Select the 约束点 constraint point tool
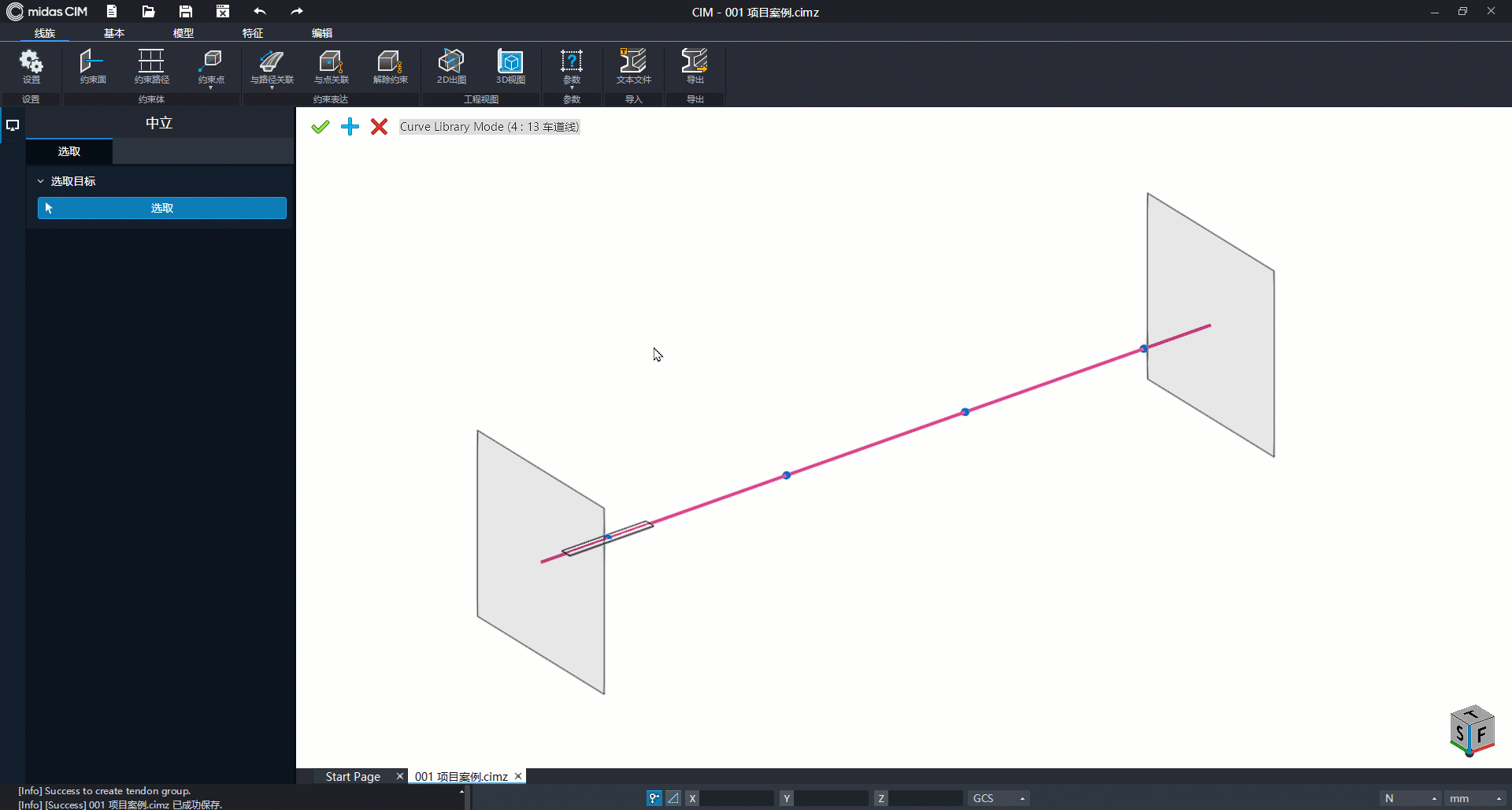1512x810 pixels. click(211, 65)
